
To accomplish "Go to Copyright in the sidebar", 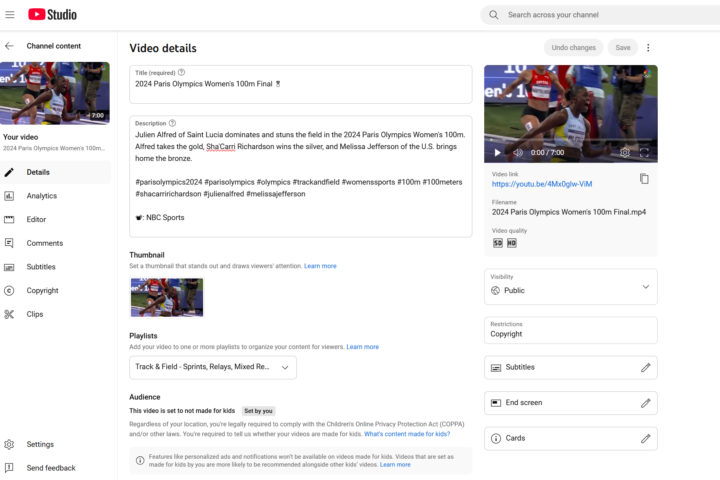I will point(42,291).
